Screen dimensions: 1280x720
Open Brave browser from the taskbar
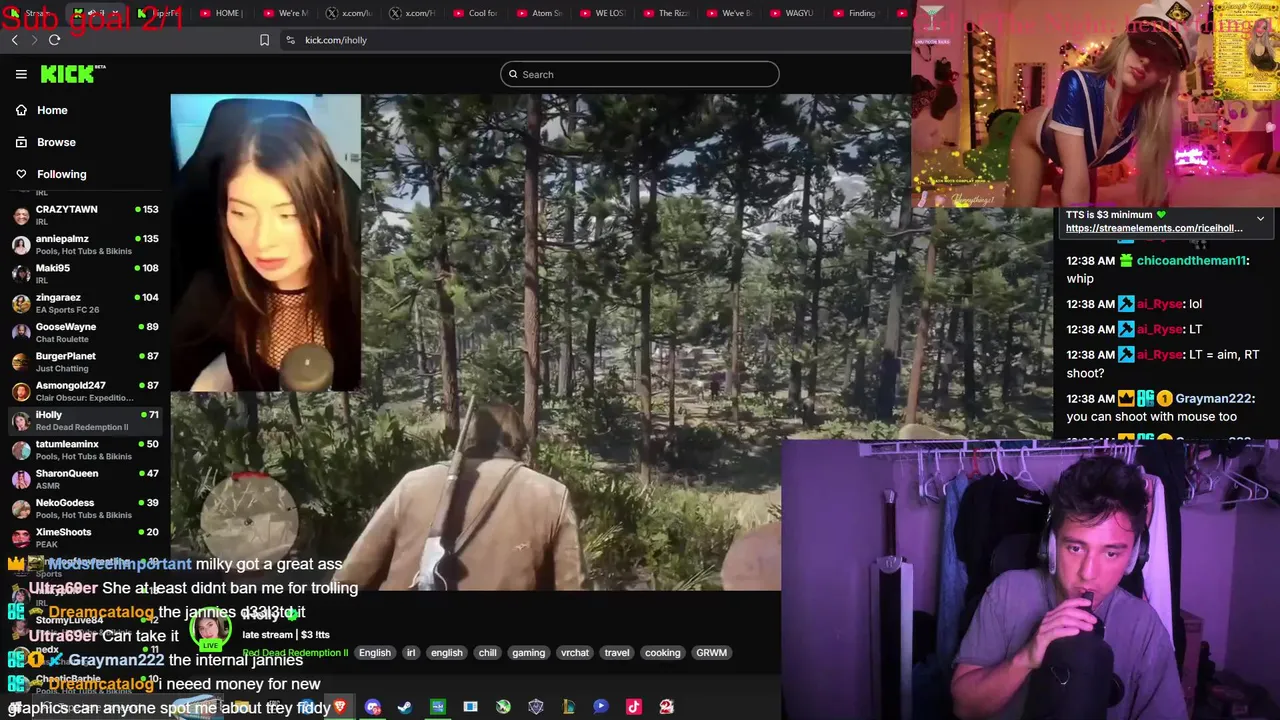(340, 707)
